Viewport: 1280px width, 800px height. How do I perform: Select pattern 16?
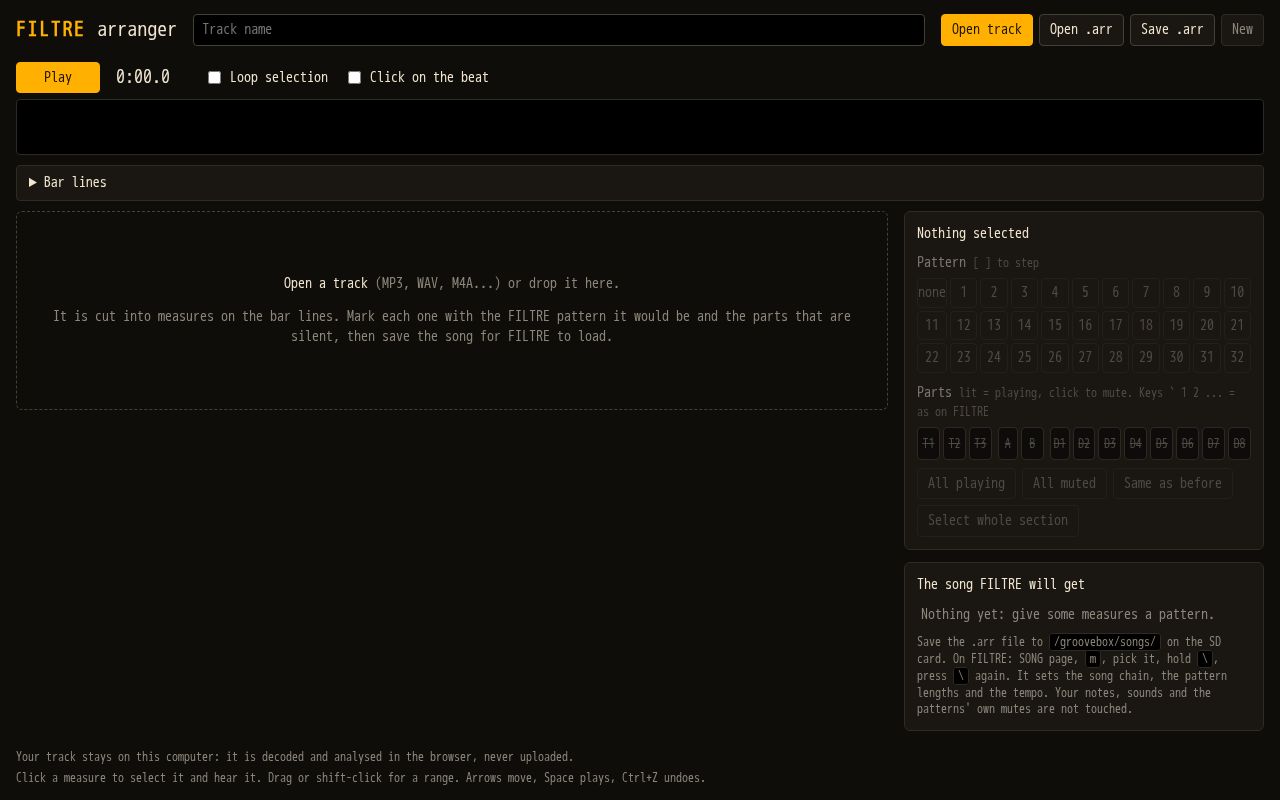[1085, 325]
